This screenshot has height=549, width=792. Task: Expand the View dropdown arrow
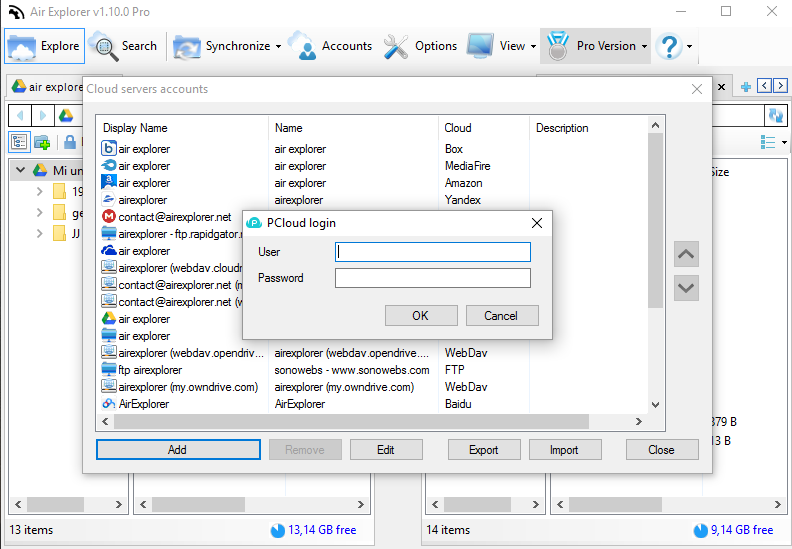point(533,46)
